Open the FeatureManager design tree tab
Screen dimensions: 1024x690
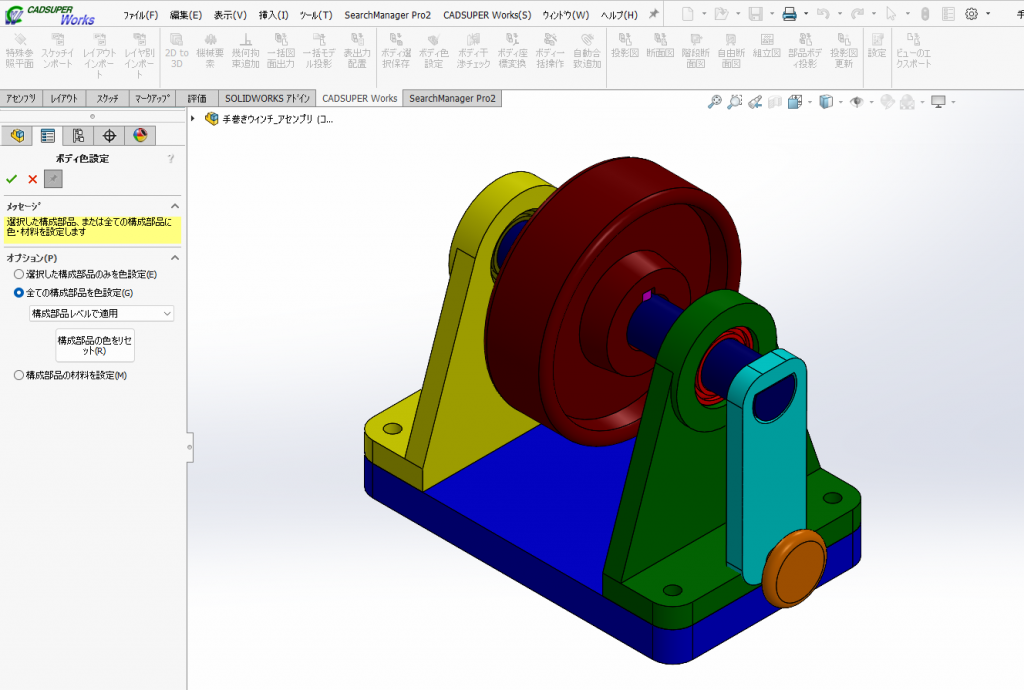tap(16, 136)
